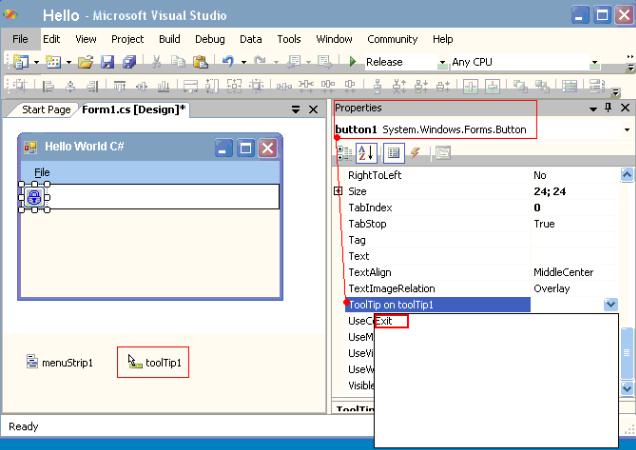Open the File menu in Visual Studio

click(20, 39)
